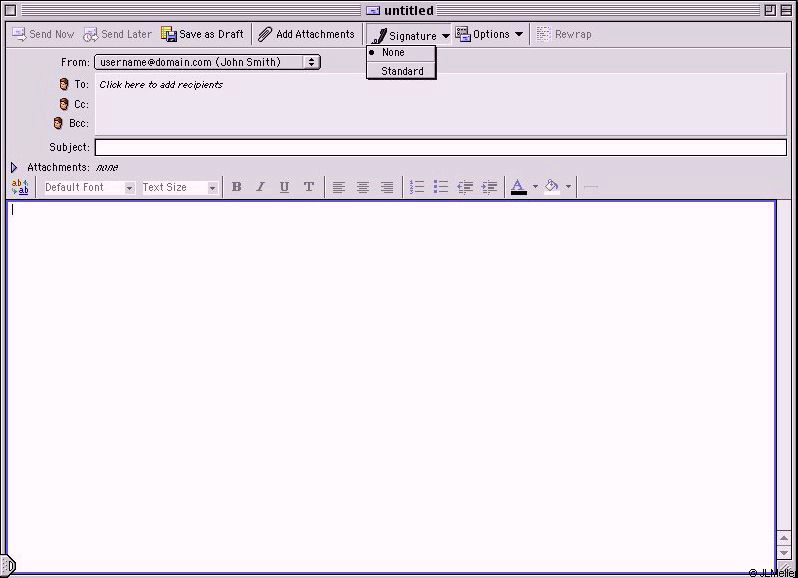Apply teletype fixed-width text style
798x578 pixels.
309,187
